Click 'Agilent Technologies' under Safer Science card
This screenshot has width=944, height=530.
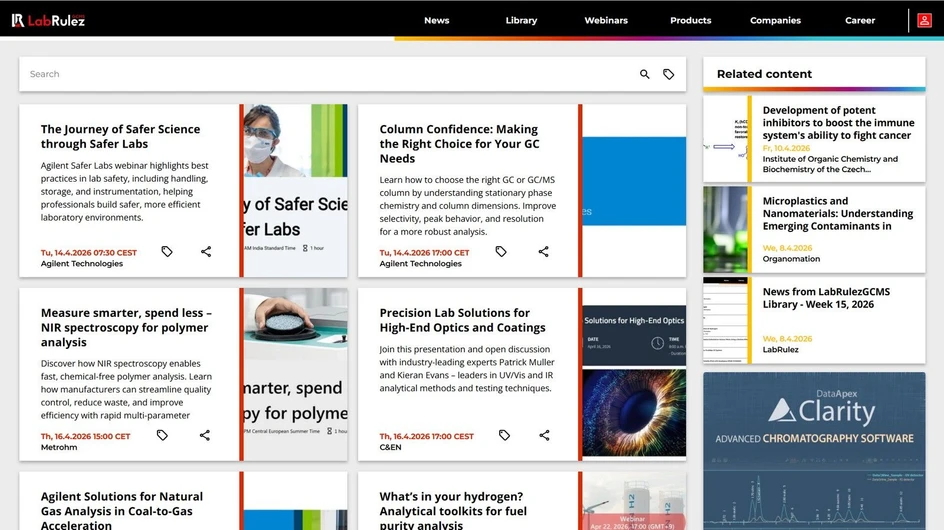point(82,264)
